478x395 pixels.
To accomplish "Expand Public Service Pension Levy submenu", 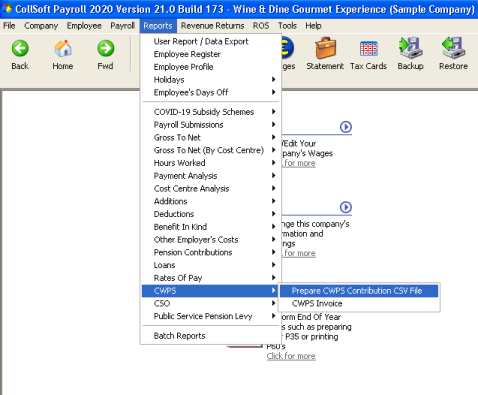I will click(x=211, y=316).
